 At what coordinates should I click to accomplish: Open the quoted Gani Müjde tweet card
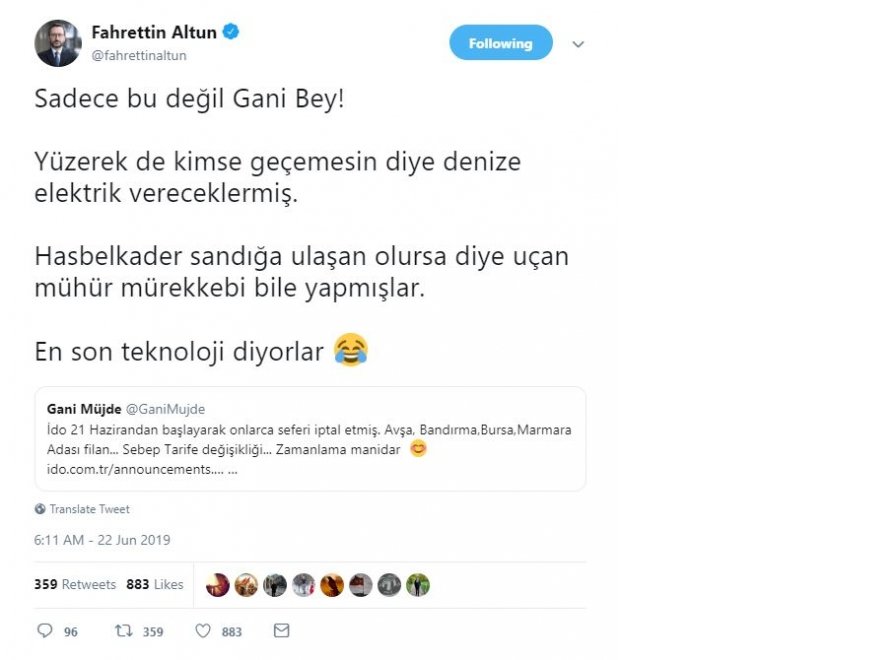310,439
